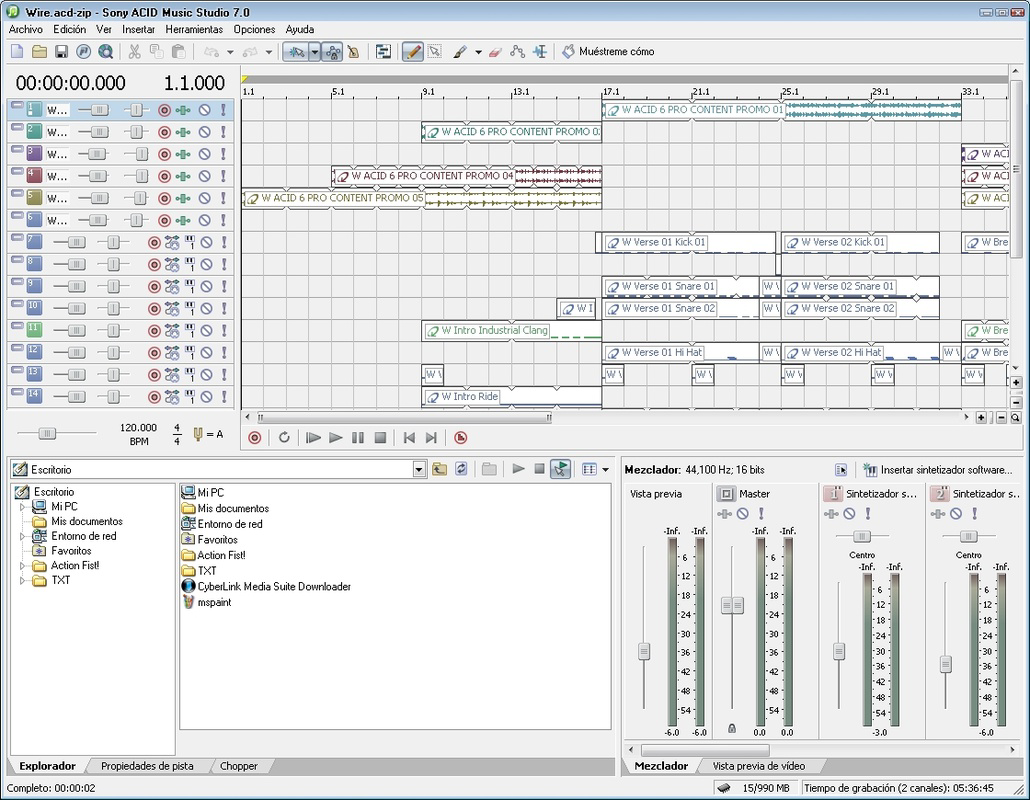Select the Draw pencil tool
The image size is (1030, 800).
(412, 51)
